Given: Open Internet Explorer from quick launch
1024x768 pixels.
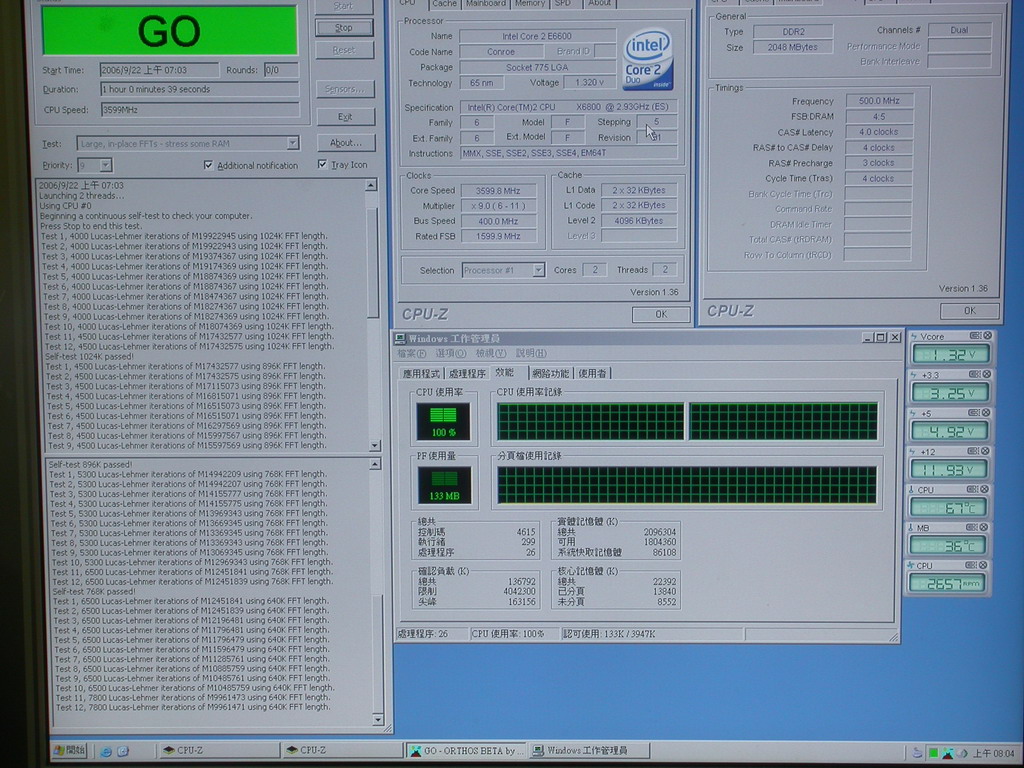Looking at the screenshot, I should click(106, 752).
